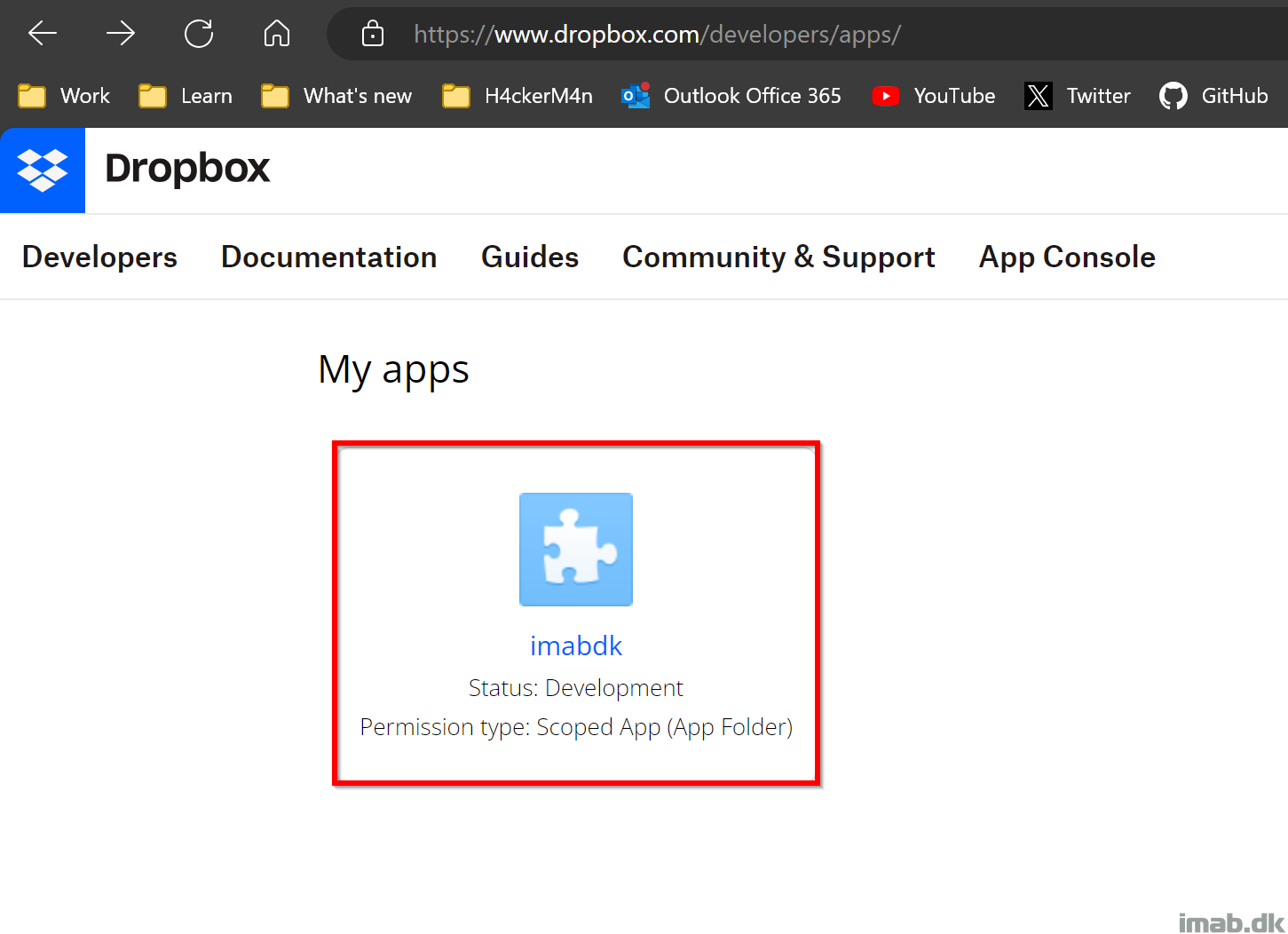Click the blue Dropbox logo icon

43,170
